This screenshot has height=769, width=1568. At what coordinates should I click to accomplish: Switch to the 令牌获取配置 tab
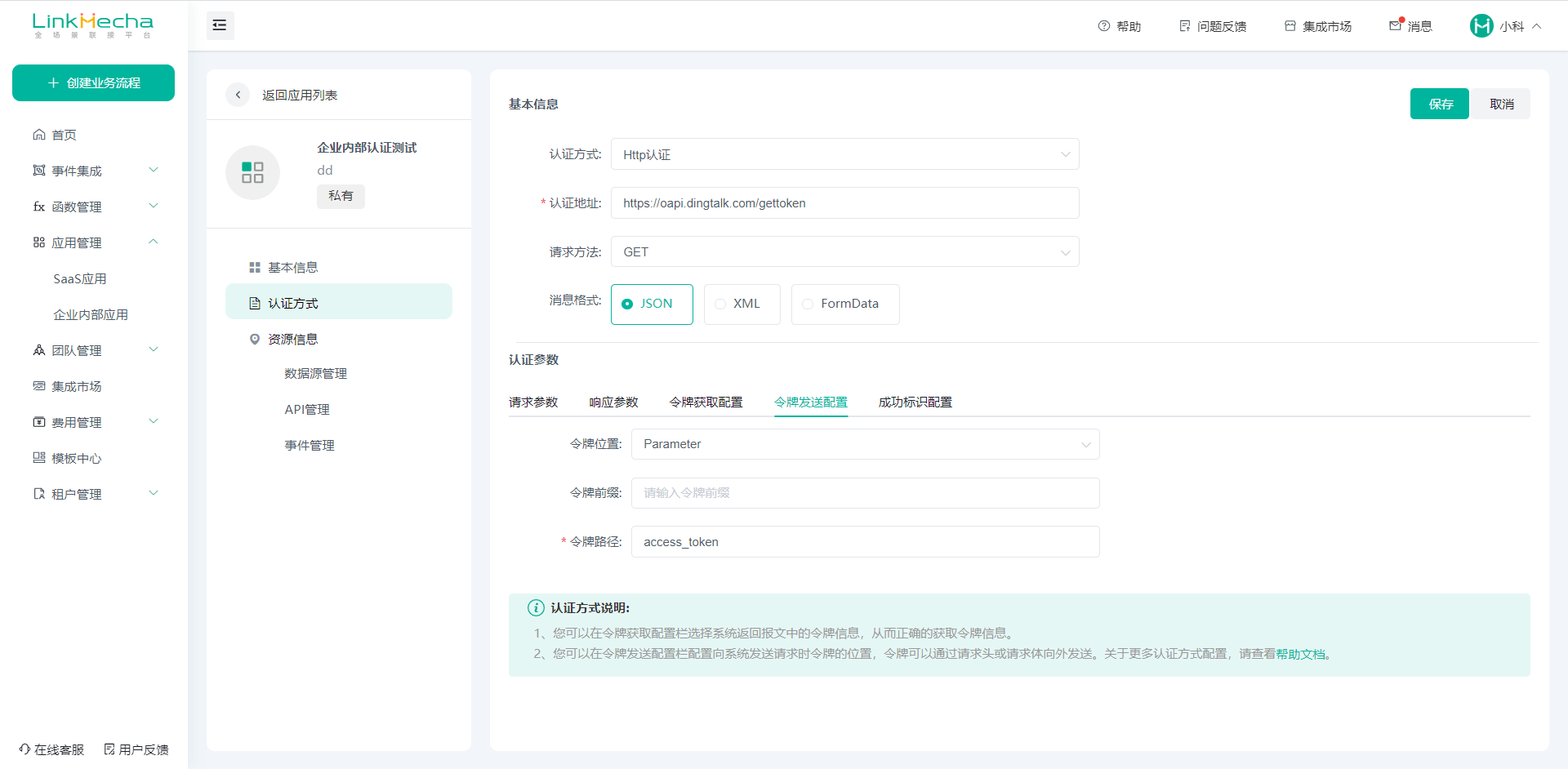(706, 402)
